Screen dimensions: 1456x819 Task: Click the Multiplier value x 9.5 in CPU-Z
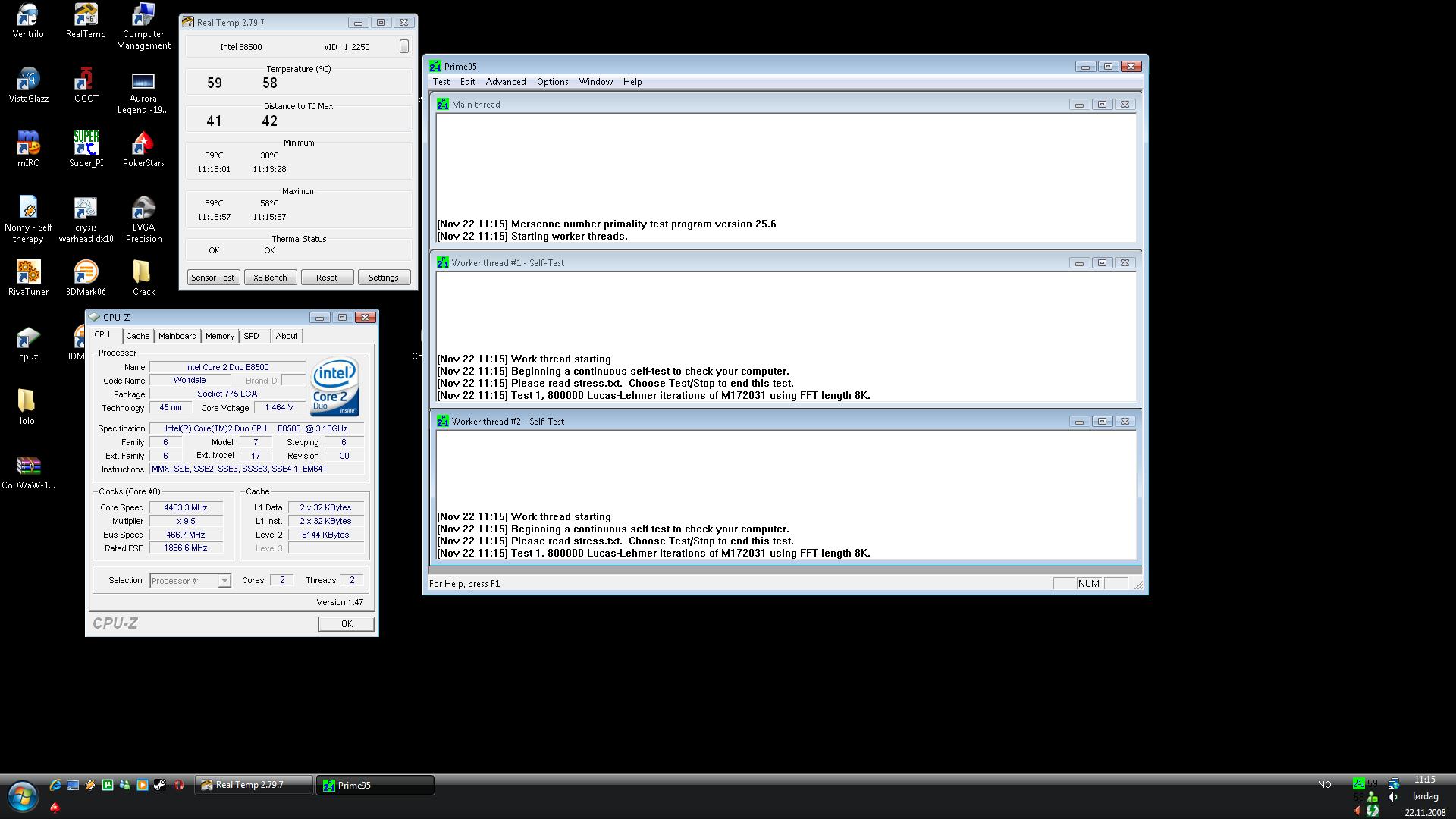pos(186,522)
